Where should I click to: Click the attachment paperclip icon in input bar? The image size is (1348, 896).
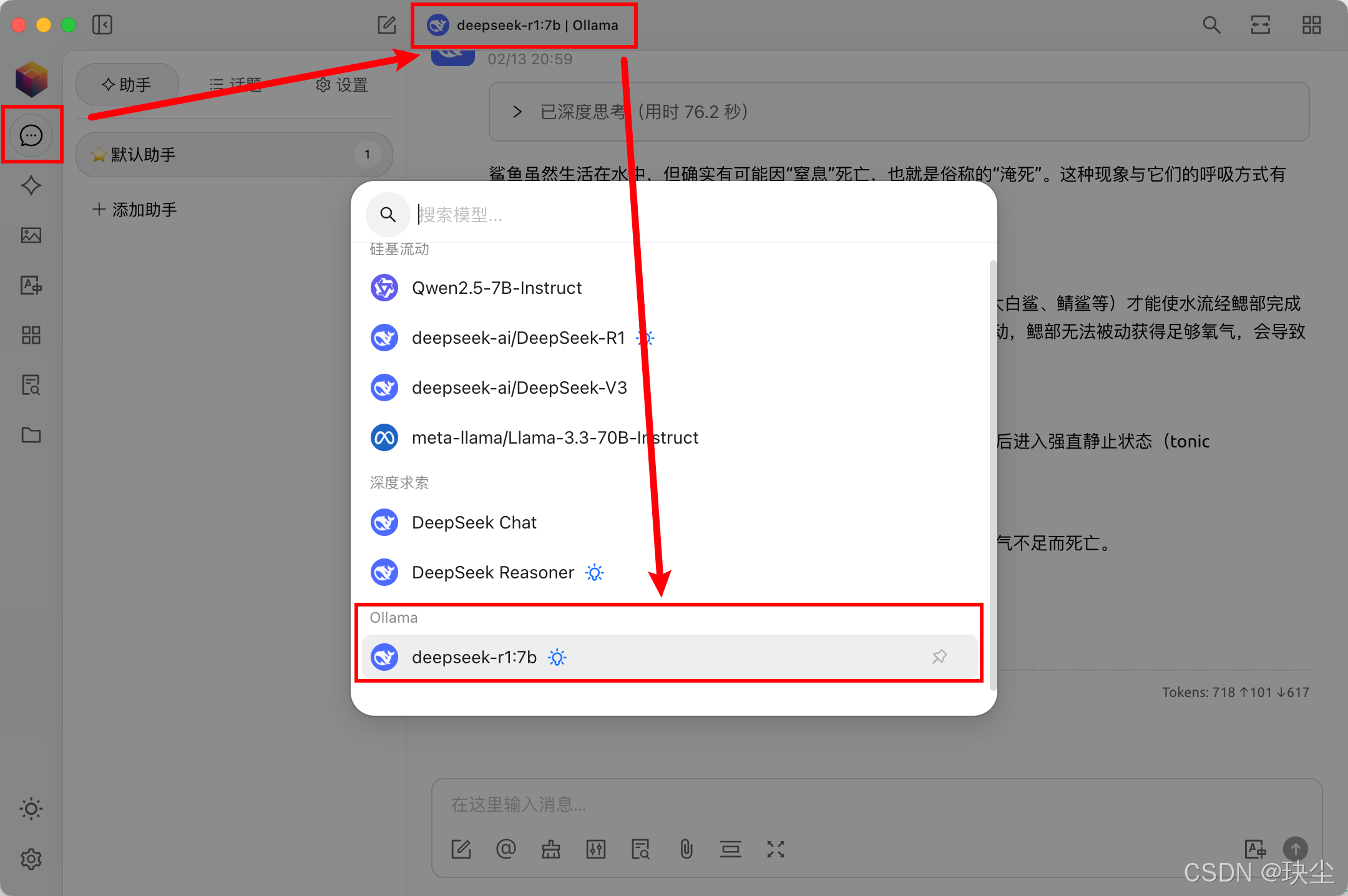click(686, 849)
